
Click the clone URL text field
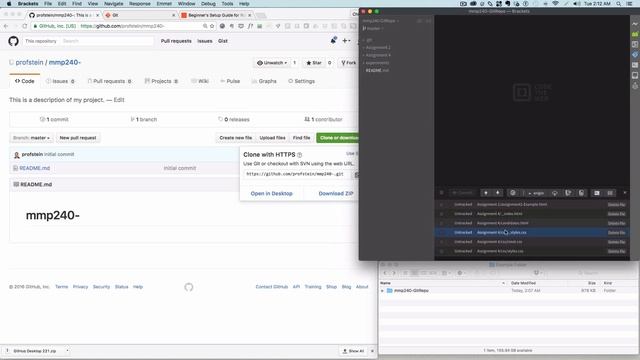point(298,174)
